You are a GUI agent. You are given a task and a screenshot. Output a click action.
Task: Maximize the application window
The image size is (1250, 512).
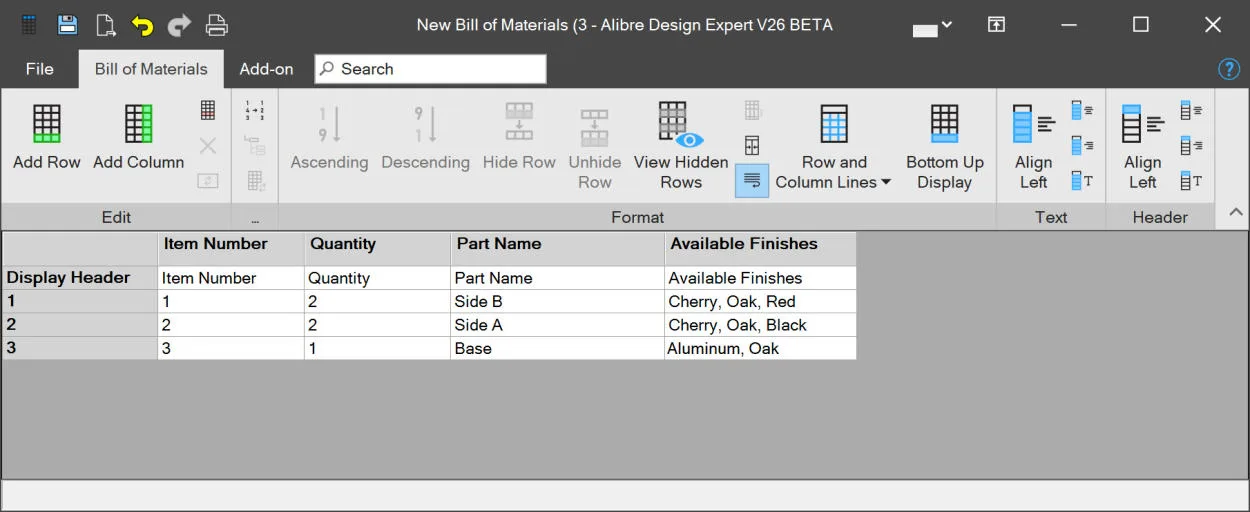coord(1141,25)
